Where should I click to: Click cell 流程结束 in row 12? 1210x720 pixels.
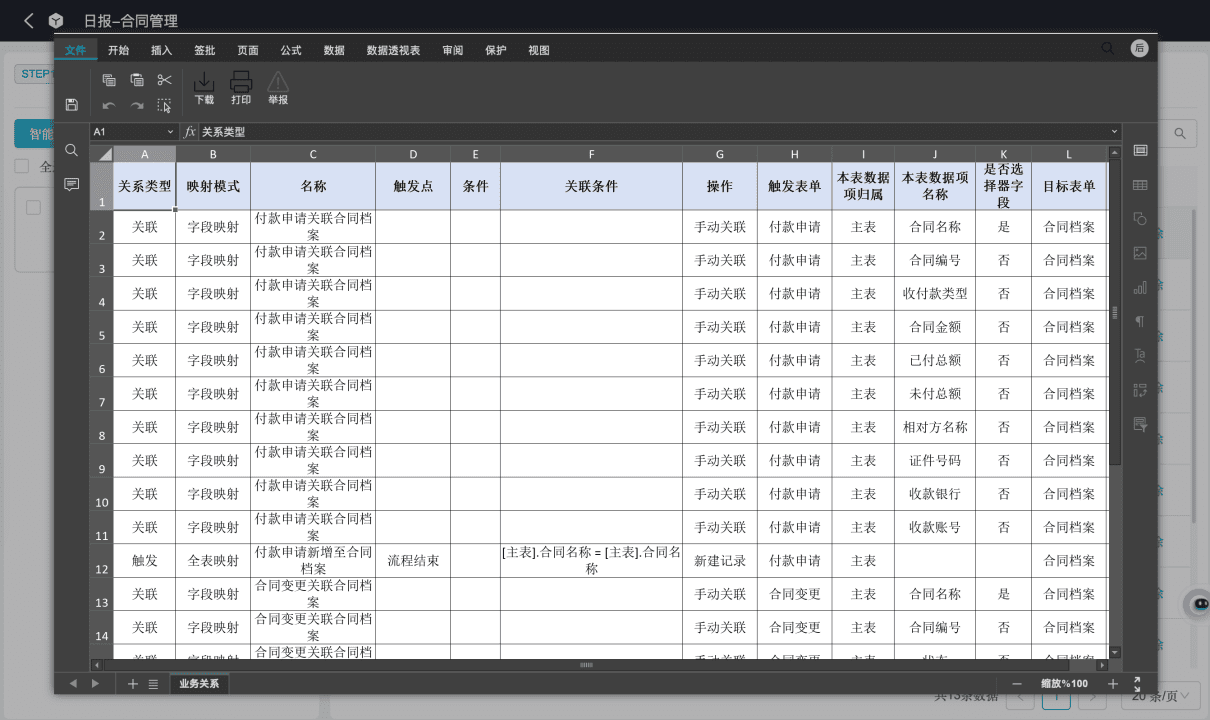413,561
